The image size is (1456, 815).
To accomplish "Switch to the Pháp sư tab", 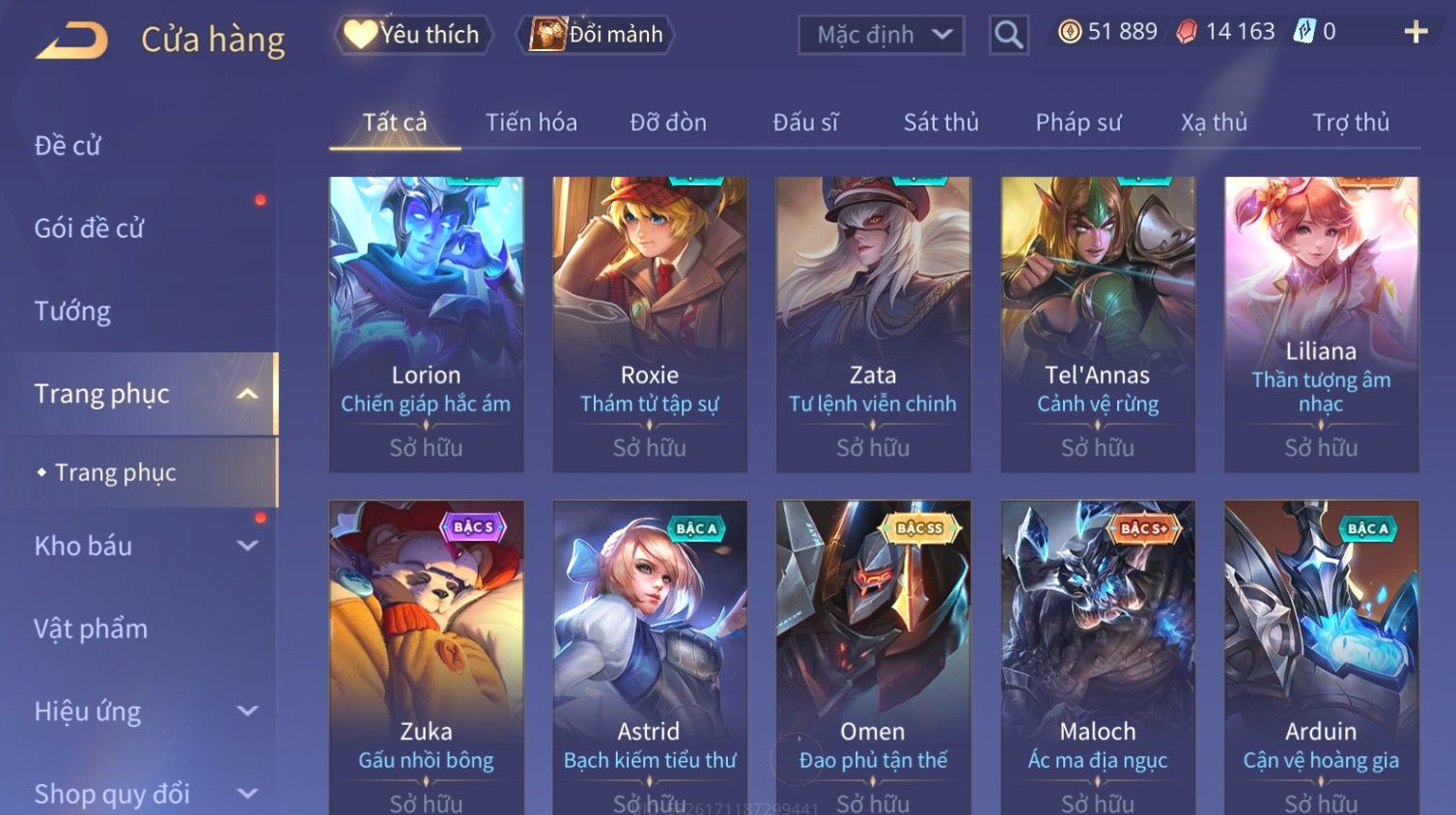I will click(x=1078, y=123).
